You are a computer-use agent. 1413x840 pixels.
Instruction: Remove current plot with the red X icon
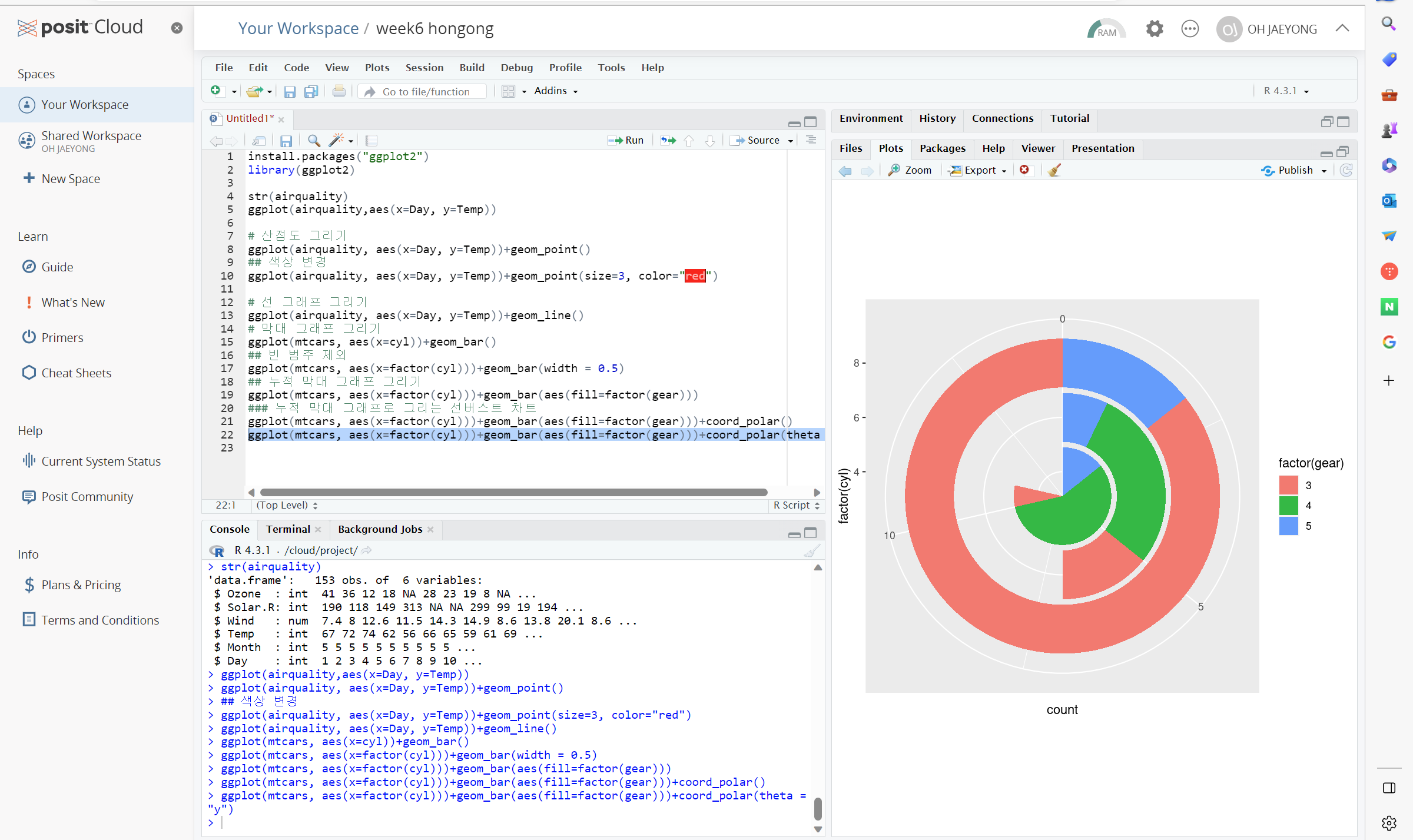(1024, 170)
